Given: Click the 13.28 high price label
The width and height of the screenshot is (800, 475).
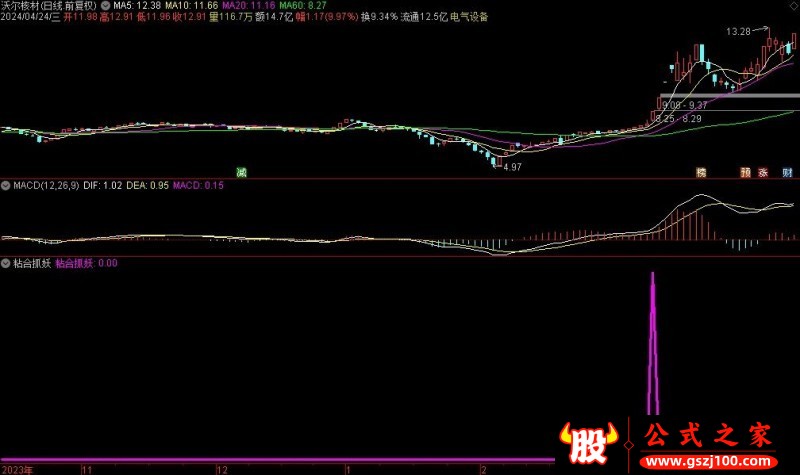Looking at the screenshot, I should 739,32.
